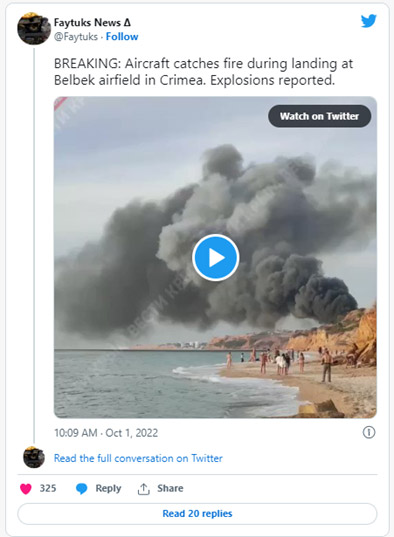Image resolution: width=394 pixels, height=537 pixels.
Task: Click the tweet info icon
Action: 369,432
